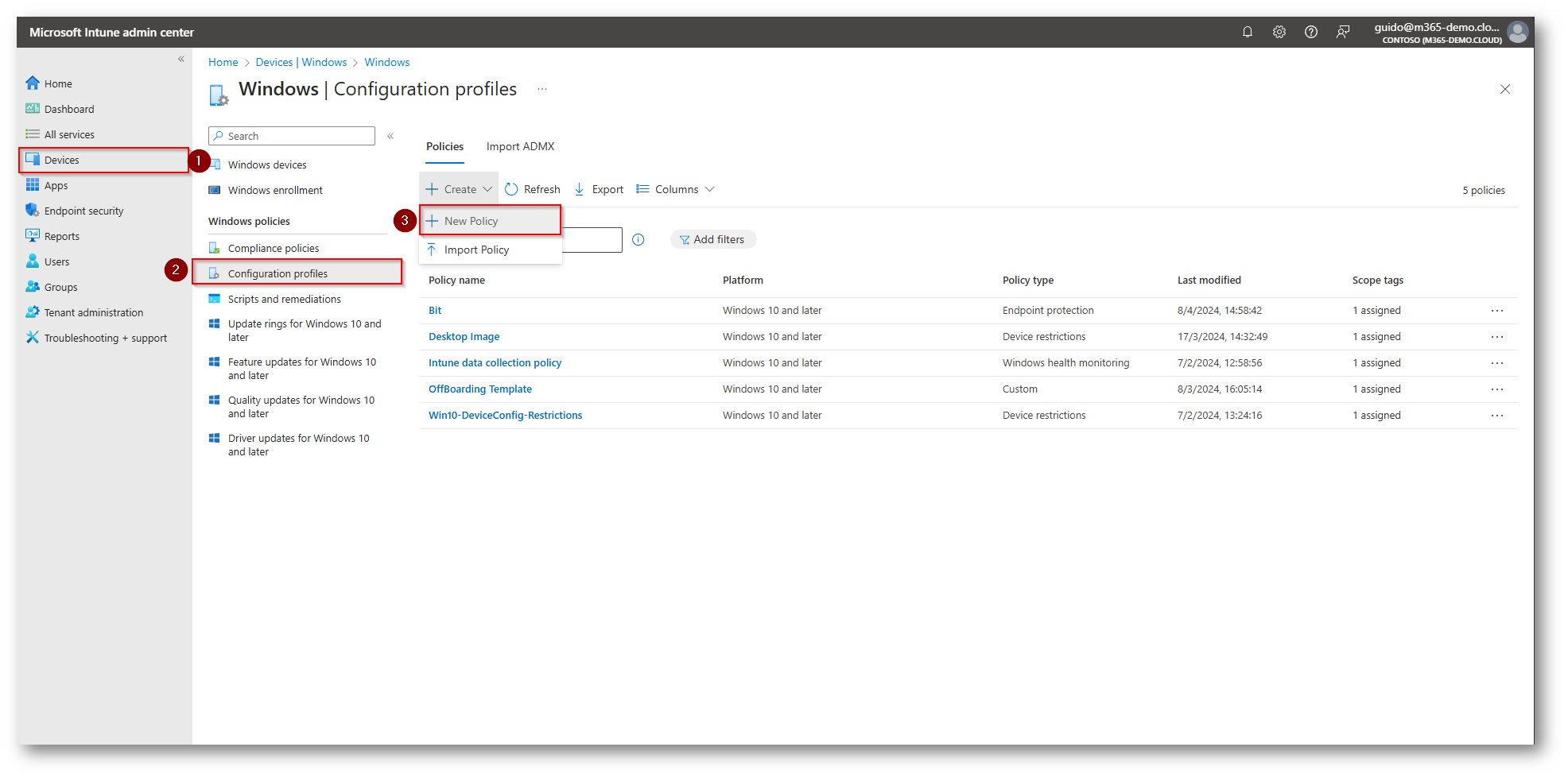Open the help question mark icon

tap(1311, 32)
